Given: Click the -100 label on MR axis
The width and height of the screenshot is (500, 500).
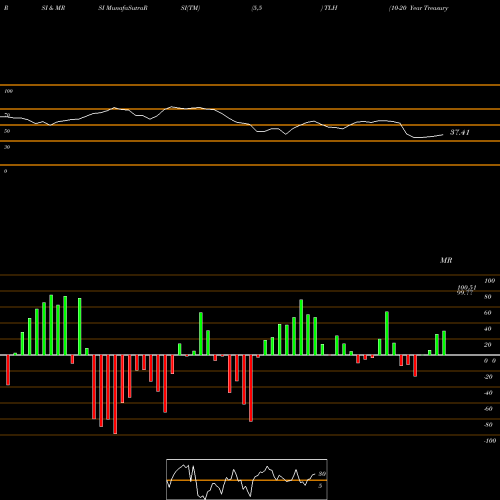Looking at the screenshot, I should click(x=490, y=441).
